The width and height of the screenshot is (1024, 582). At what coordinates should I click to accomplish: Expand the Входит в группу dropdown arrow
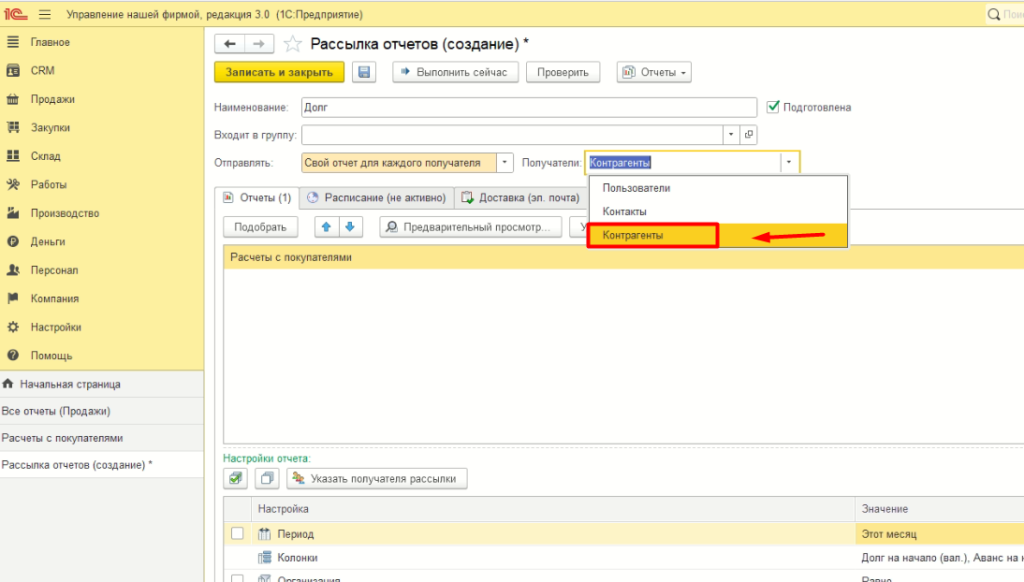(x=731, y=135)
